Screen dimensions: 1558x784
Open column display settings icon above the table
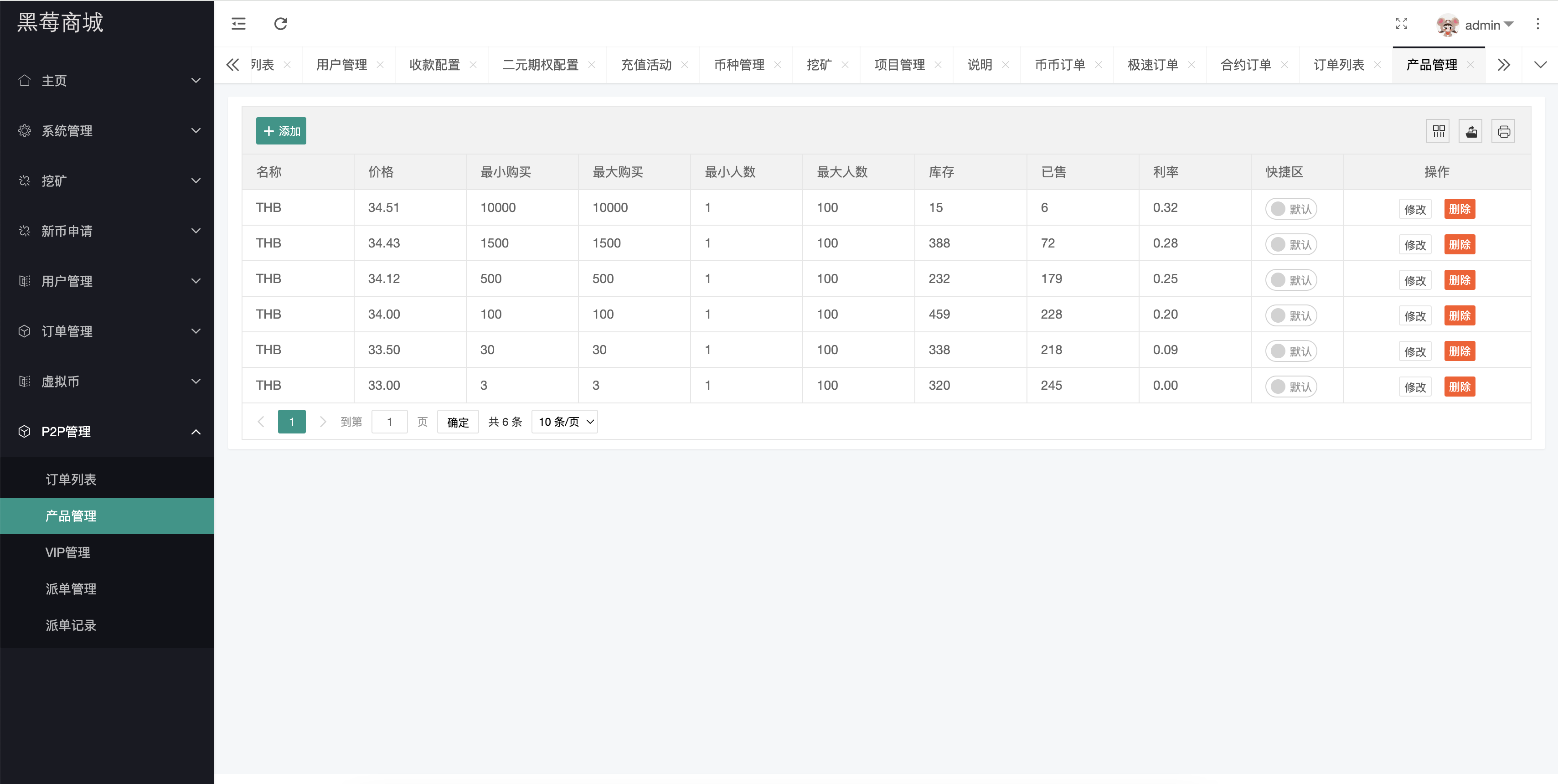1438,131
